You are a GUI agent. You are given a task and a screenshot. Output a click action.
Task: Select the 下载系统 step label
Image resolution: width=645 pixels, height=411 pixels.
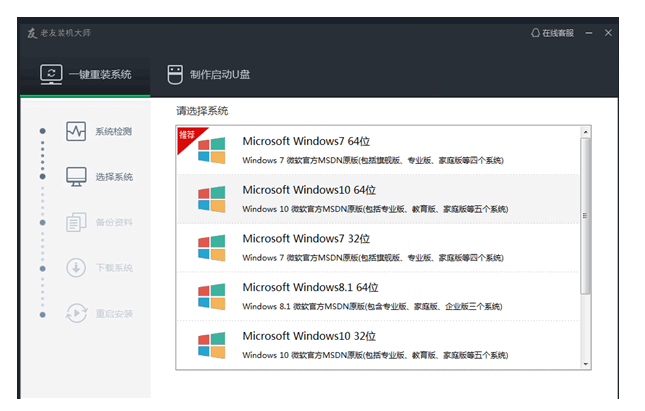pos(114,268)
